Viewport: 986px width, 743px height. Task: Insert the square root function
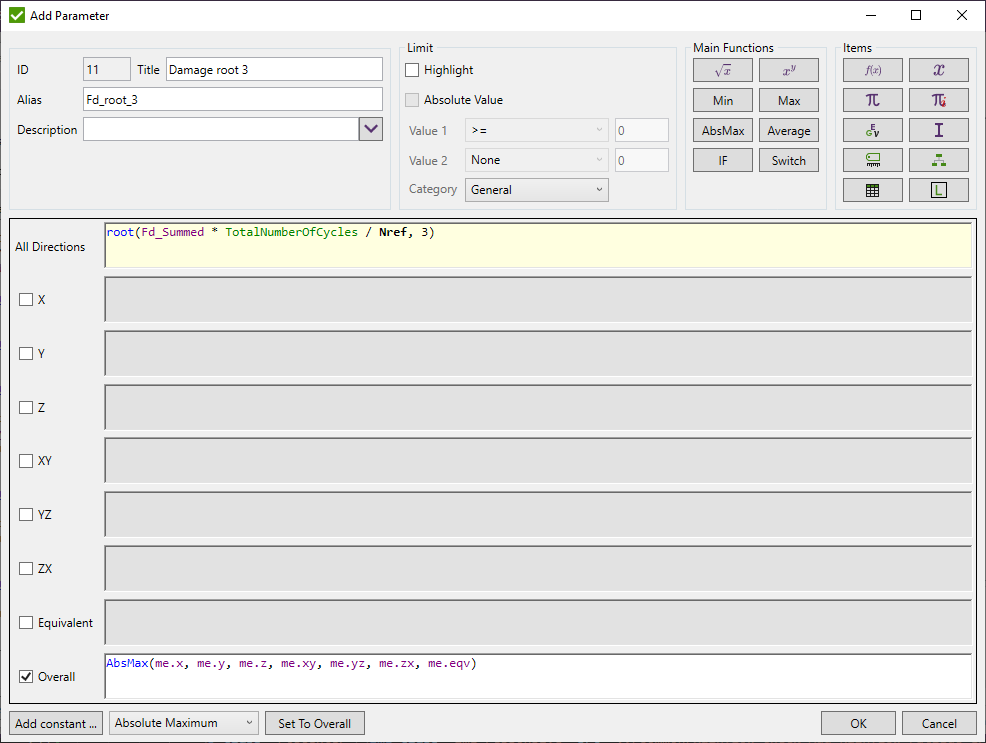[722, 69]
